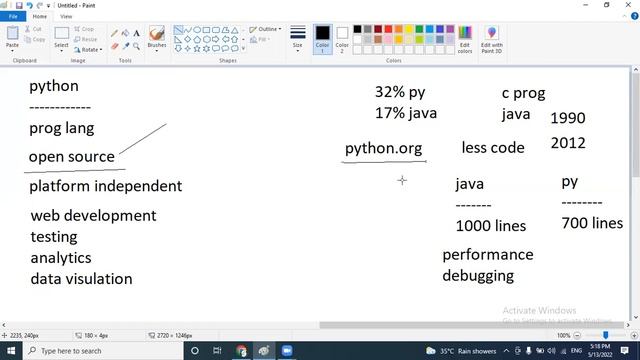This screenshot has height=360, width=640.
Task: Pick the green color swatch
Action: pyautogui.click(x=419, y=29)
